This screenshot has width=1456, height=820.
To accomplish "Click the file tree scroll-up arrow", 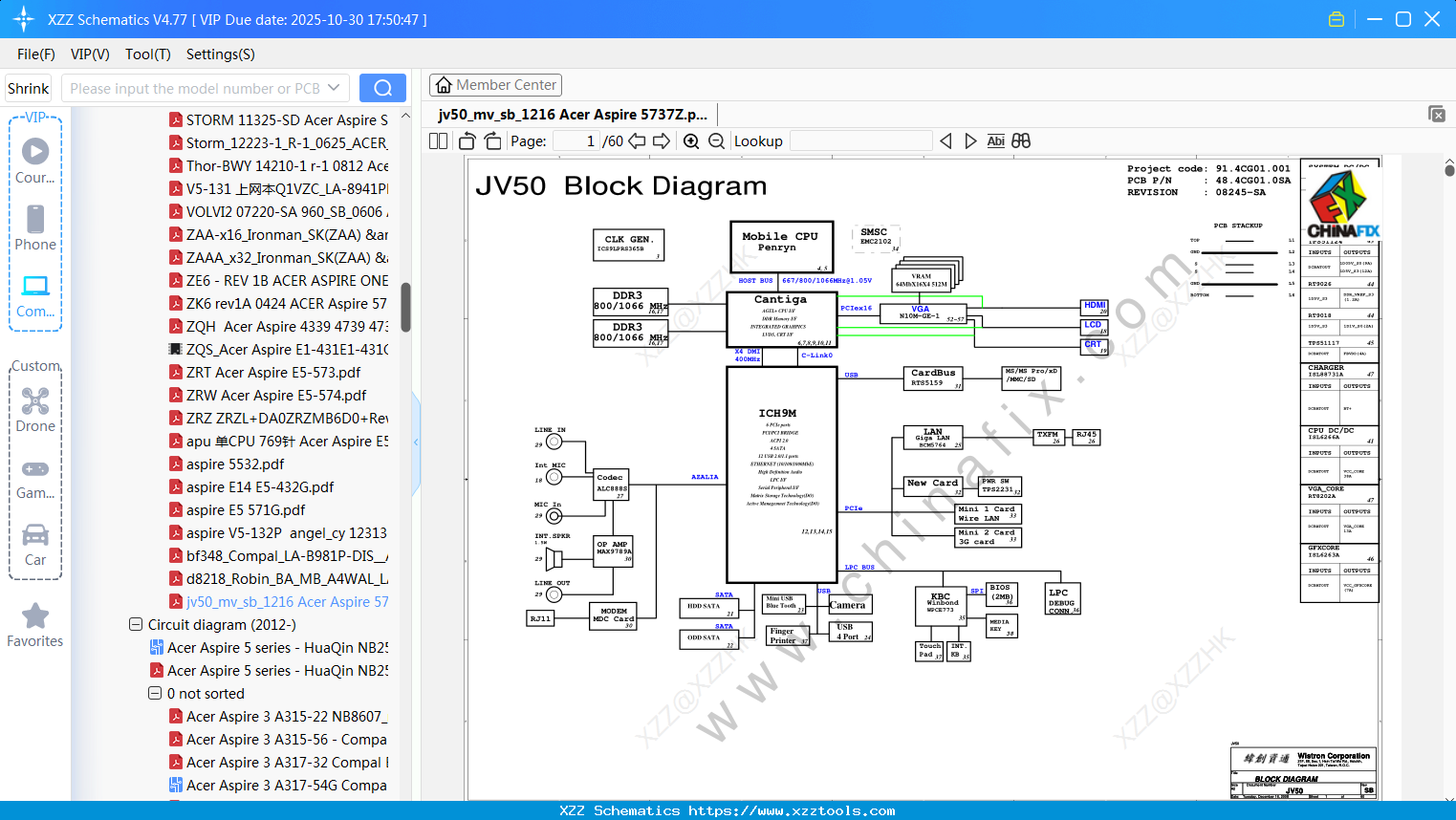I will (x=405, y=116).
